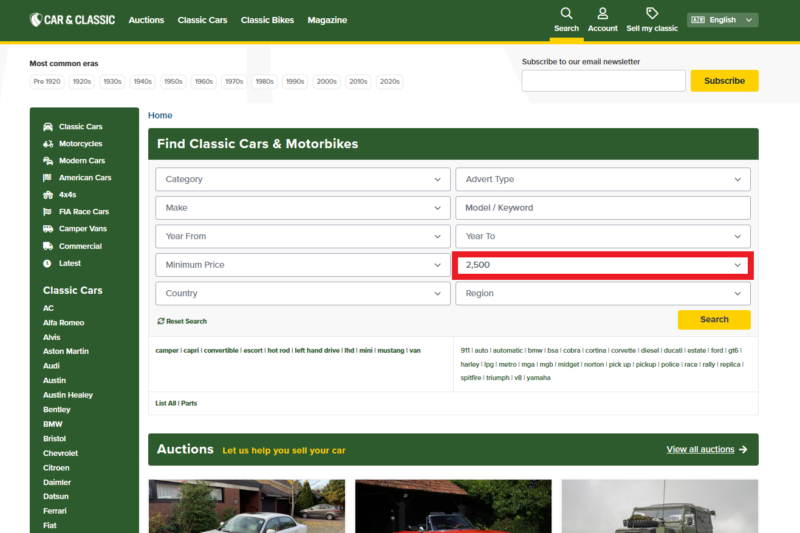The height and width of the screenshot is (533, 800).
Task: Click the 4x4s vehicle icon
Action: [48, 195]
